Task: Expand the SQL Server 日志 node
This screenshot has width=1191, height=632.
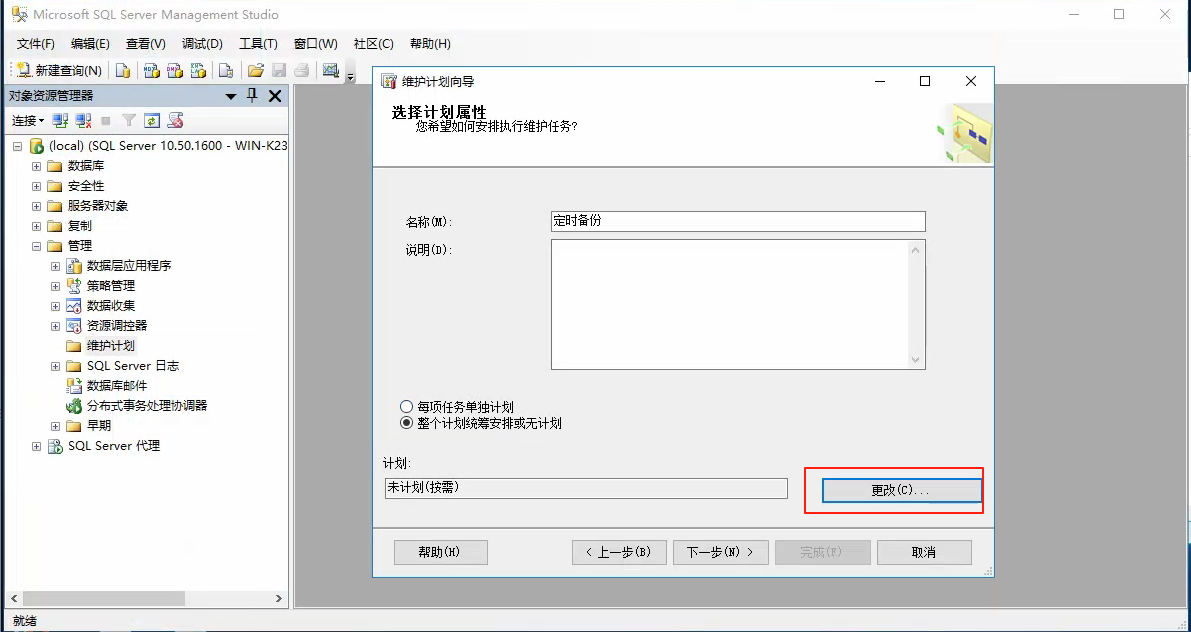Action: [54, 365]
